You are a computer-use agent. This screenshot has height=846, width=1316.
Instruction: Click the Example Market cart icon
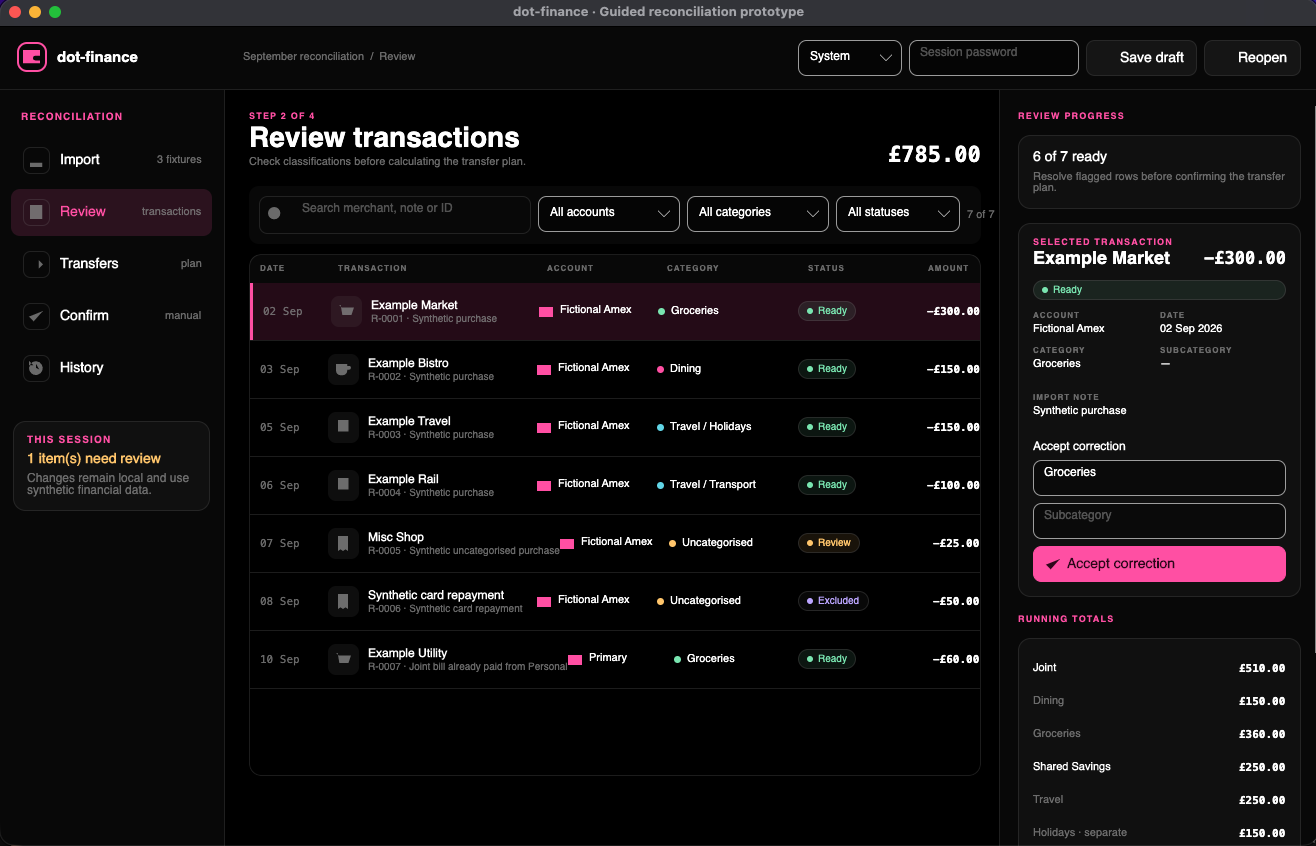point(346,311)
